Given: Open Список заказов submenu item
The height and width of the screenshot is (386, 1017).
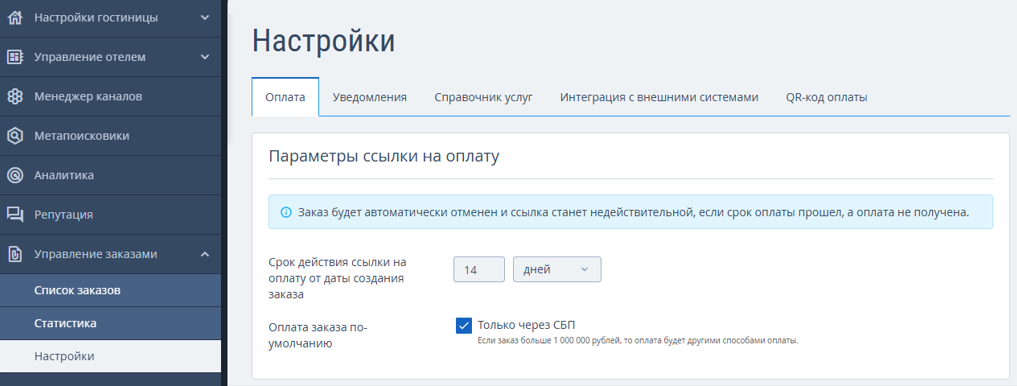Looking at the screenshot, I should click(110, 290).
